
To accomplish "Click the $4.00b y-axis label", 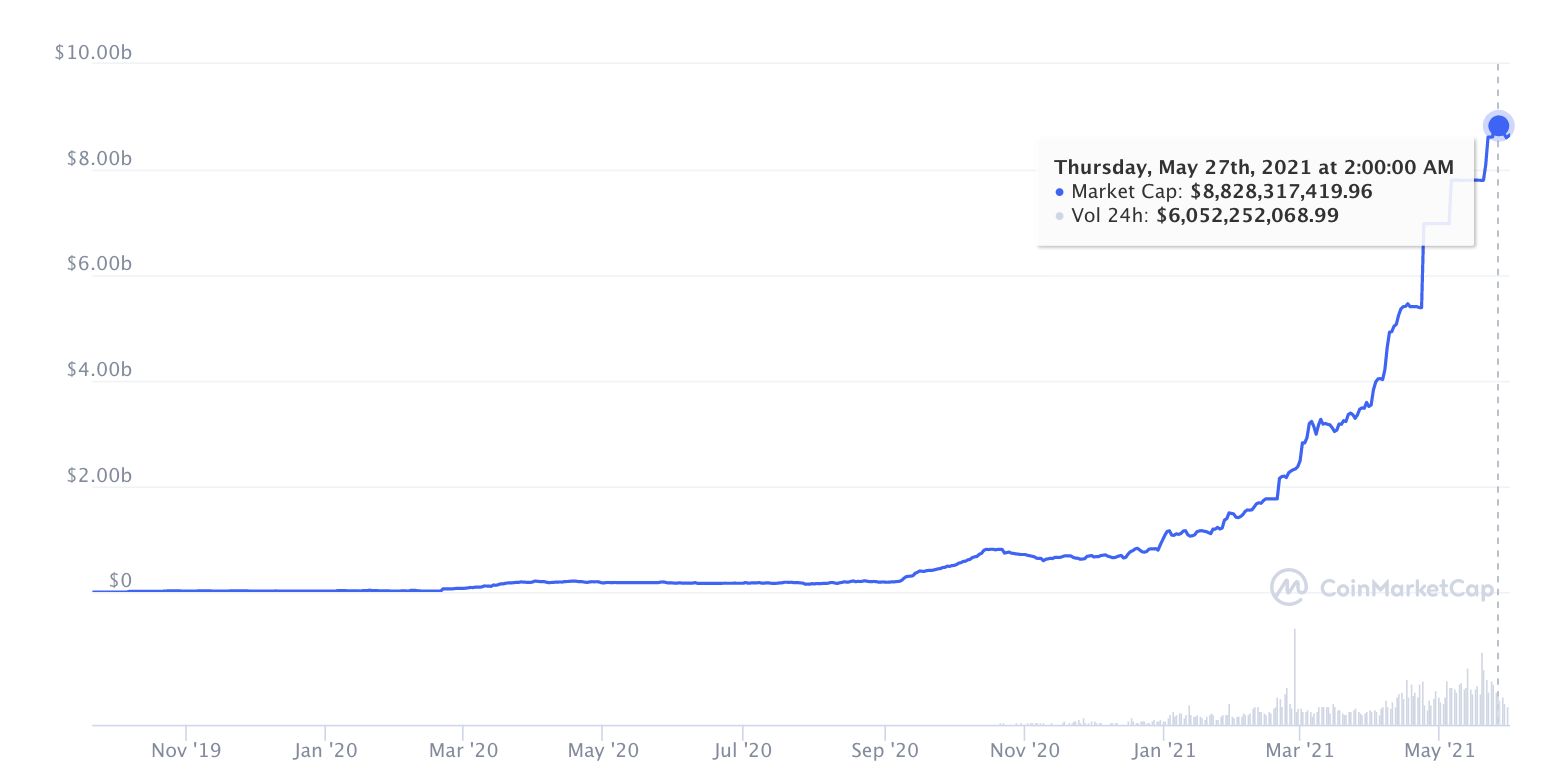I will click(98, 370).
